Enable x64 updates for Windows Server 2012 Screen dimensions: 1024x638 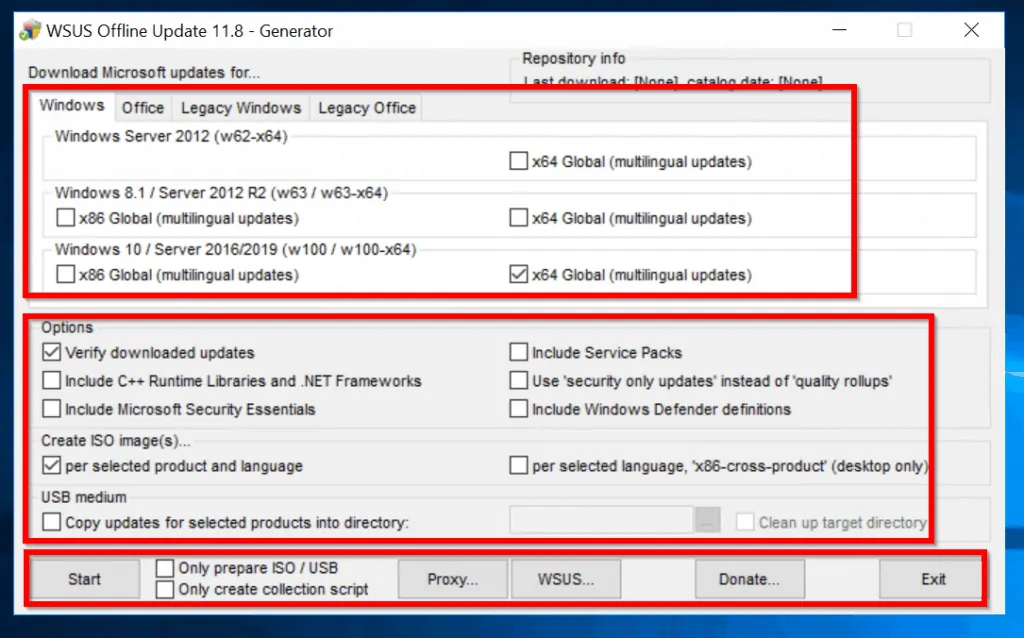point(517,160)
